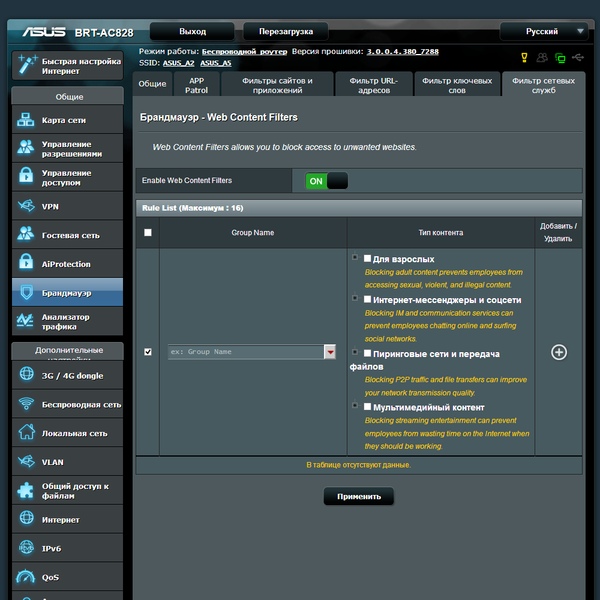Click the 3G / 4G dongle globe icon

tap(26, 374)
